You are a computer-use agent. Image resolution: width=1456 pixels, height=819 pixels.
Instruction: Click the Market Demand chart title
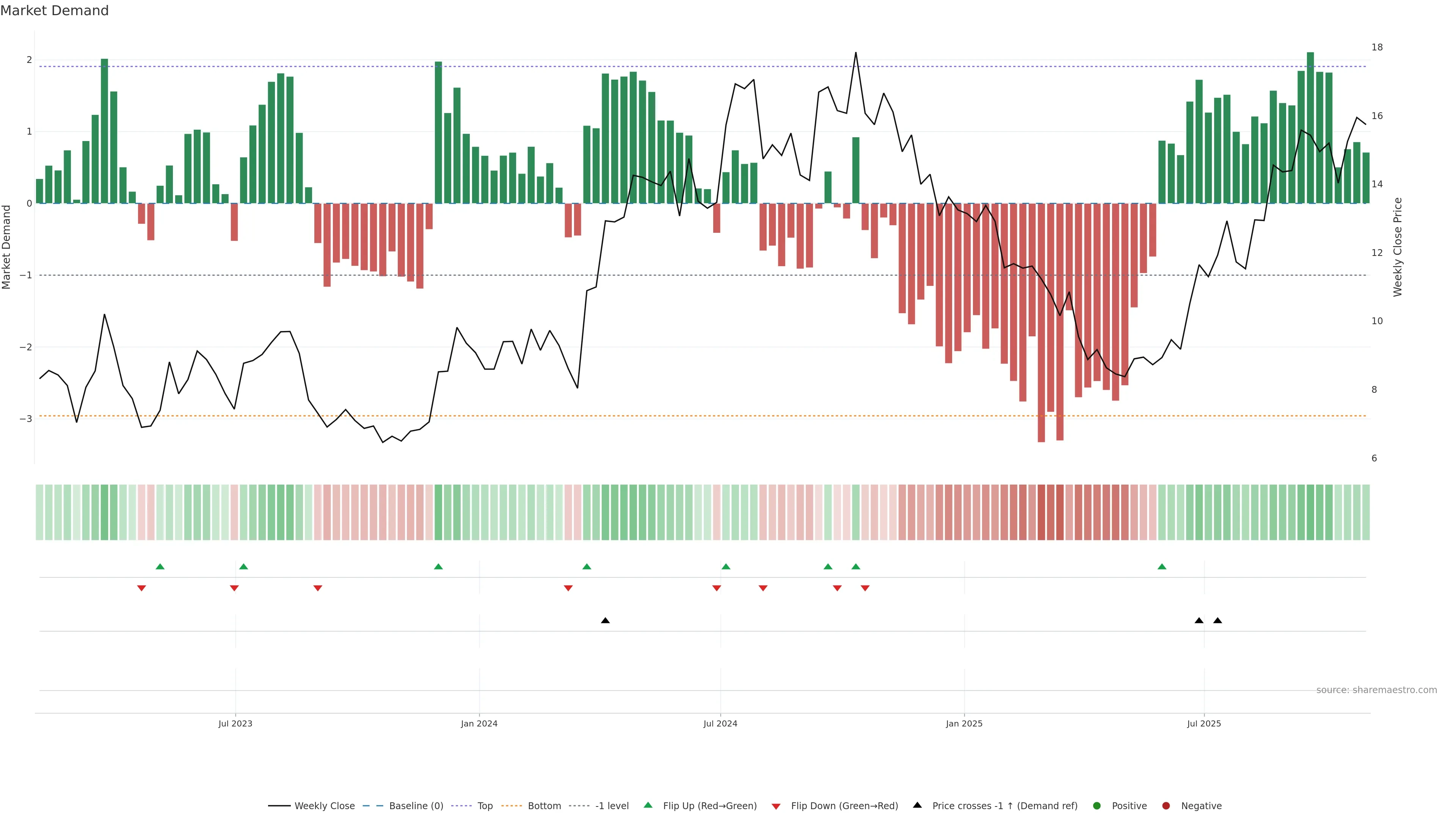click(54, 11)
